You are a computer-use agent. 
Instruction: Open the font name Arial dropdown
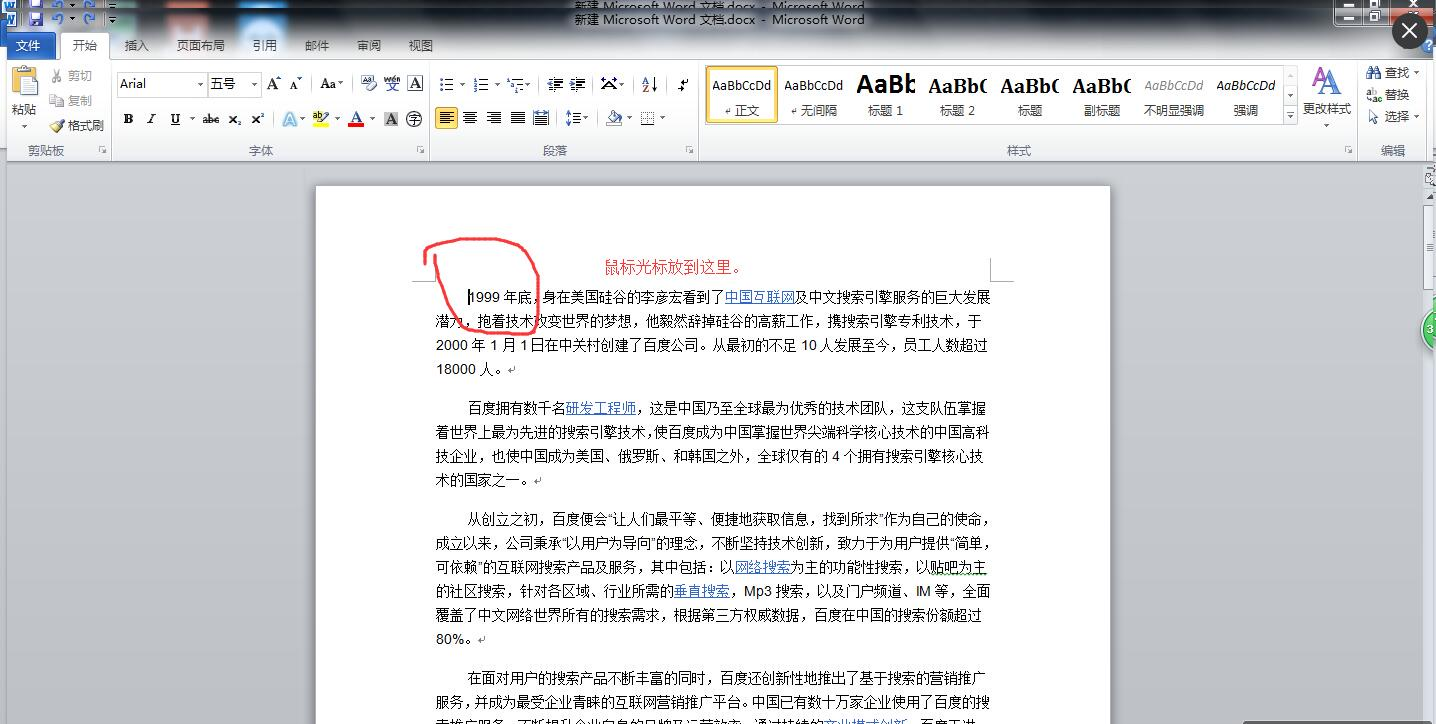tap(200, 84)
